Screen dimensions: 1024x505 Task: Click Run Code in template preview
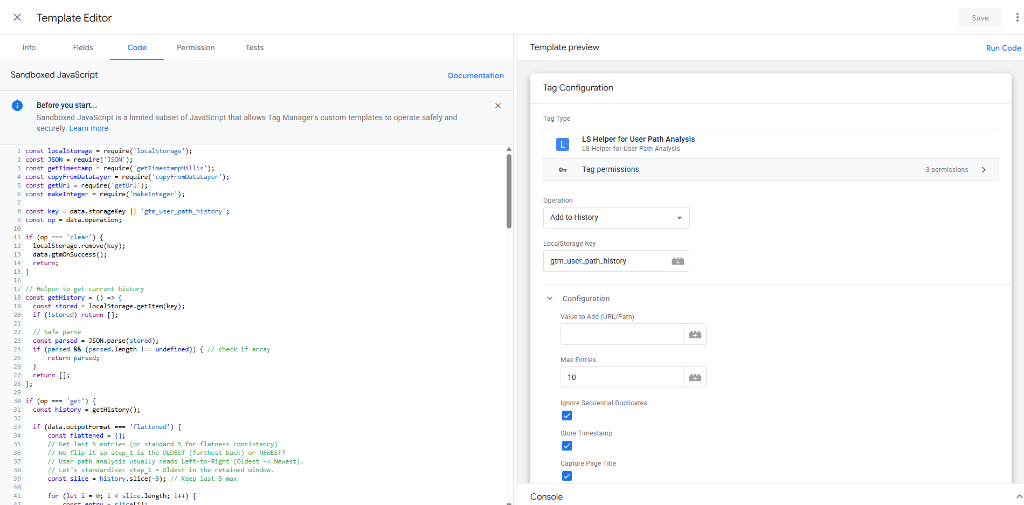1003,48
